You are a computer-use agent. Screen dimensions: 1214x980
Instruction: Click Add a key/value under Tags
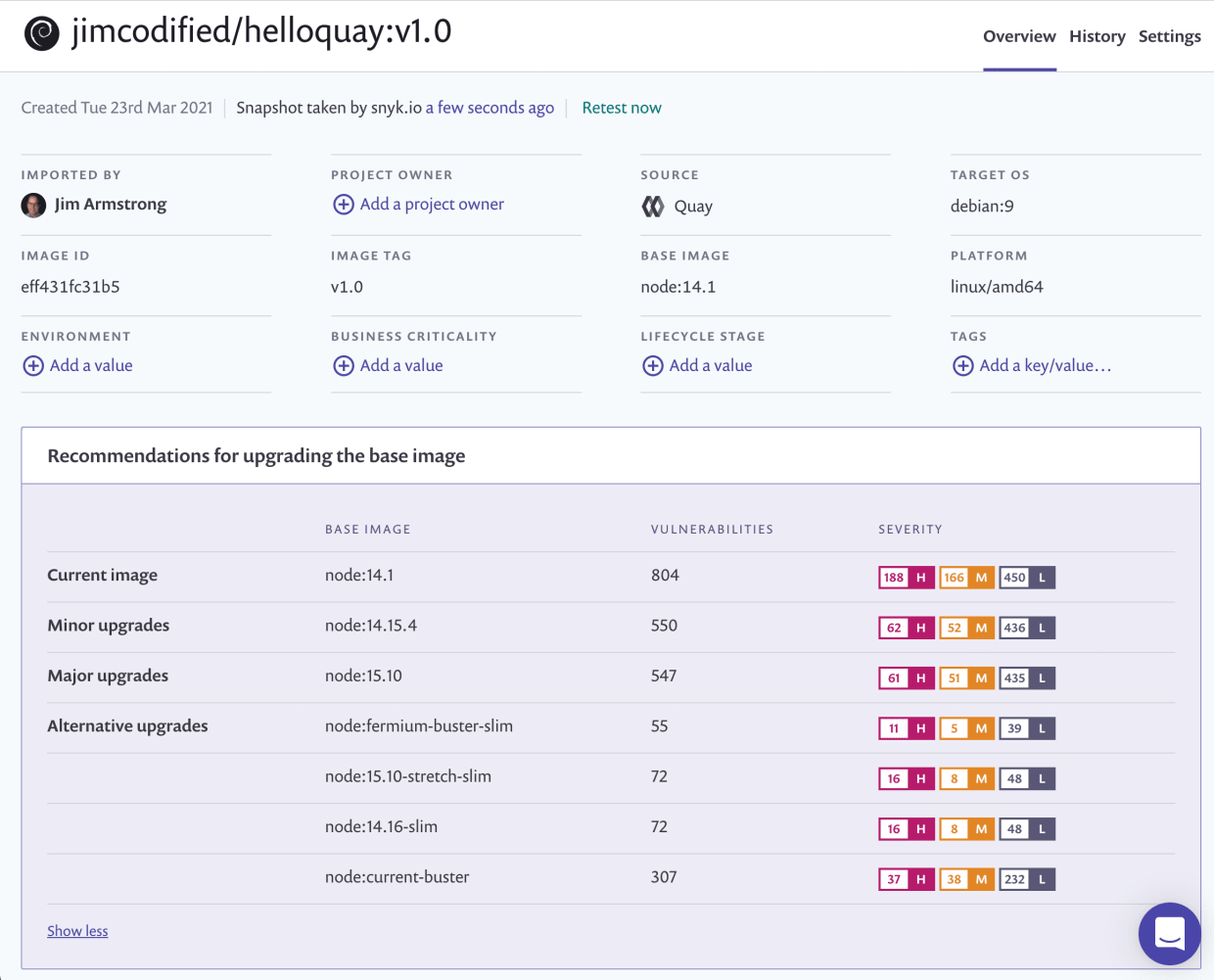tap(1046, 366)
